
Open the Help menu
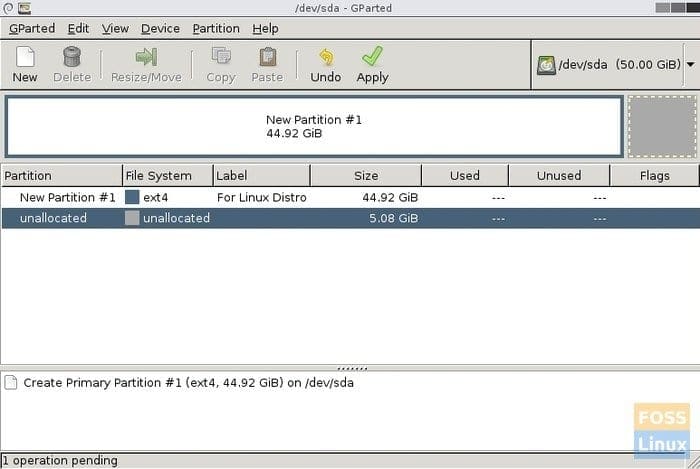pos(265,29)
